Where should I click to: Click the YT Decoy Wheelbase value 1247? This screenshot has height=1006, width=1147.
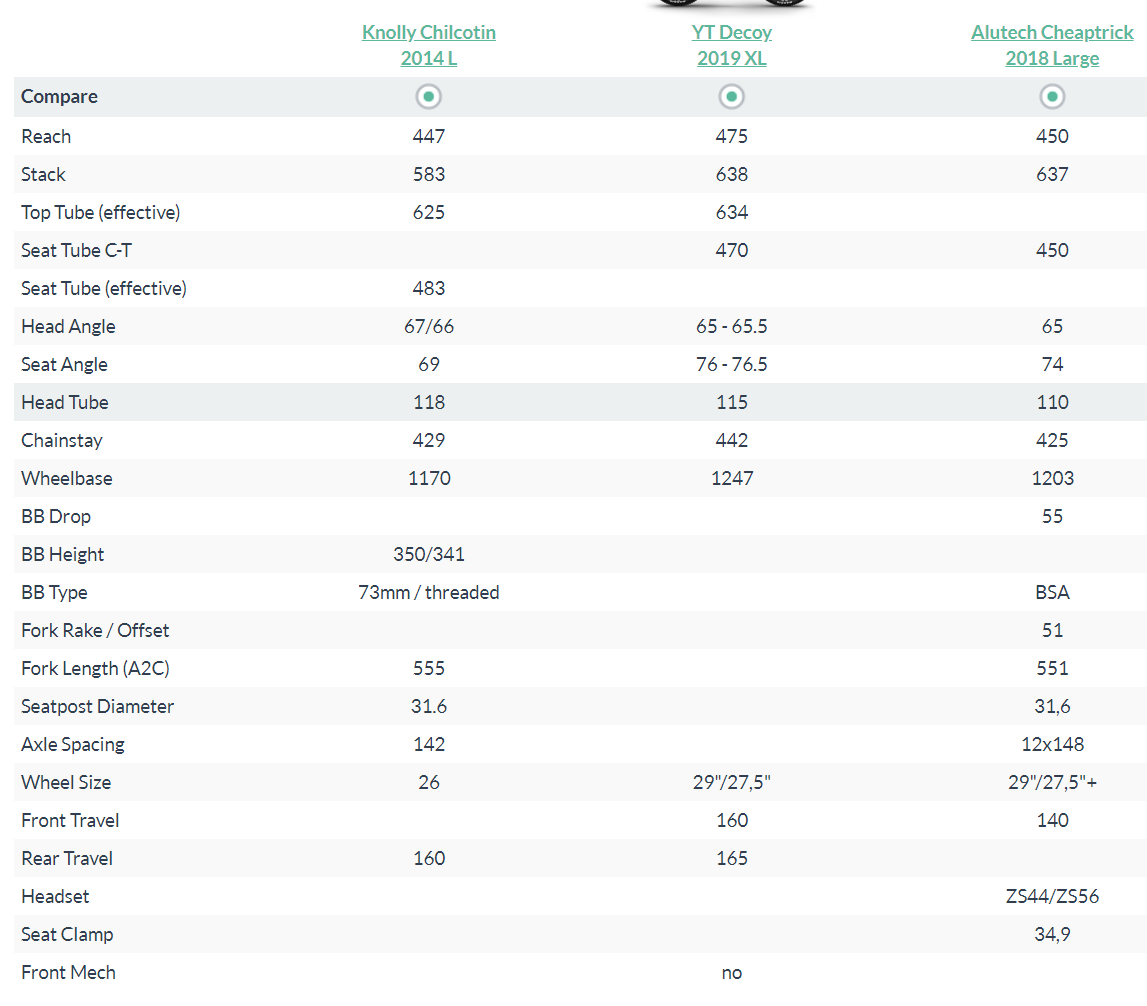[732, 478]
